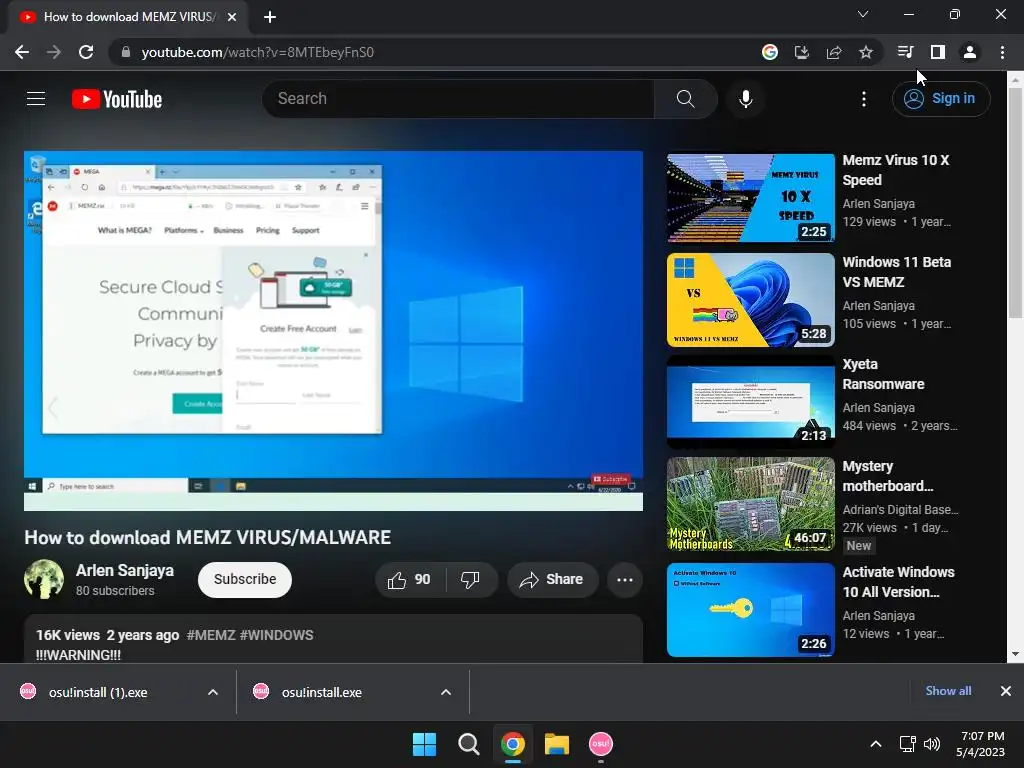Image resolution: width=1024 pixels, height=768 pixels.
Task: Like the video with thumbs up
Action: point(410,579)
